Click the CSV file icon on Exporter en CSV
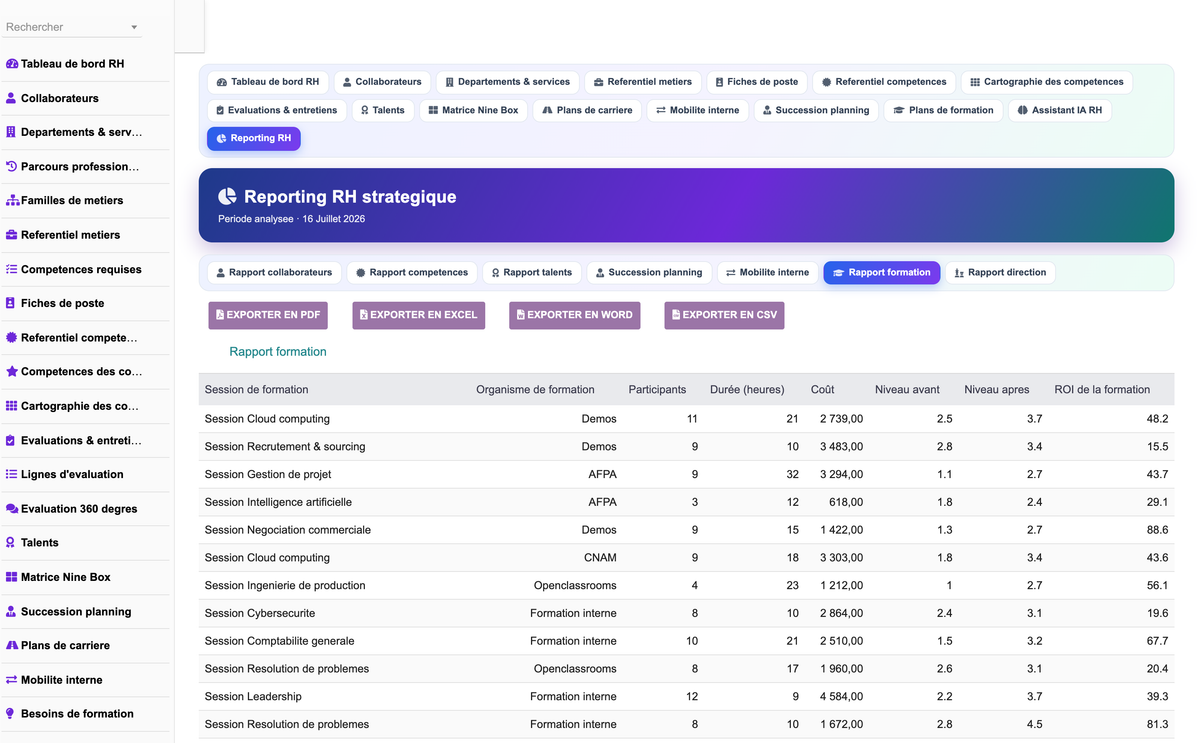This screenshot has height=743, width=1200. tap(676, 315)
